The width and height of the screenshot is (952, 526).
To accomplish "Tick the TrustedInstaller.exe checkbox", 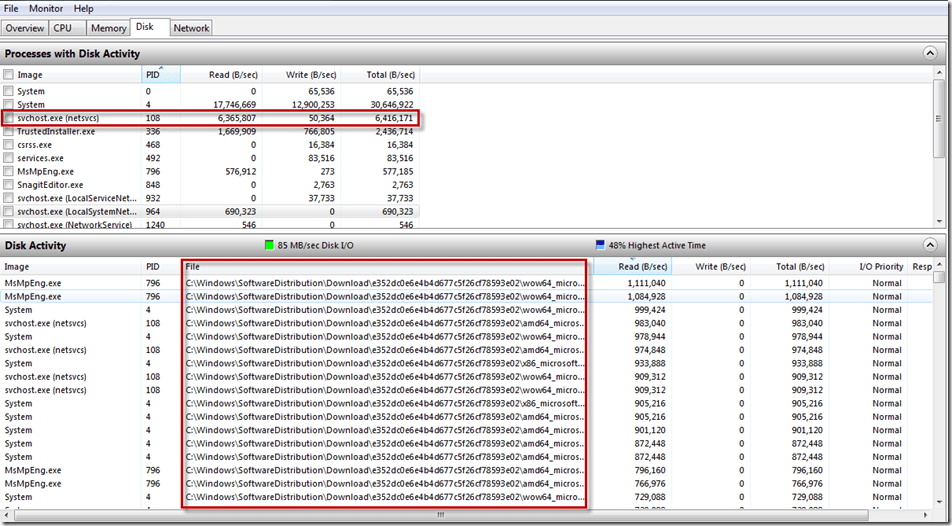I will (x=9, y=132).
